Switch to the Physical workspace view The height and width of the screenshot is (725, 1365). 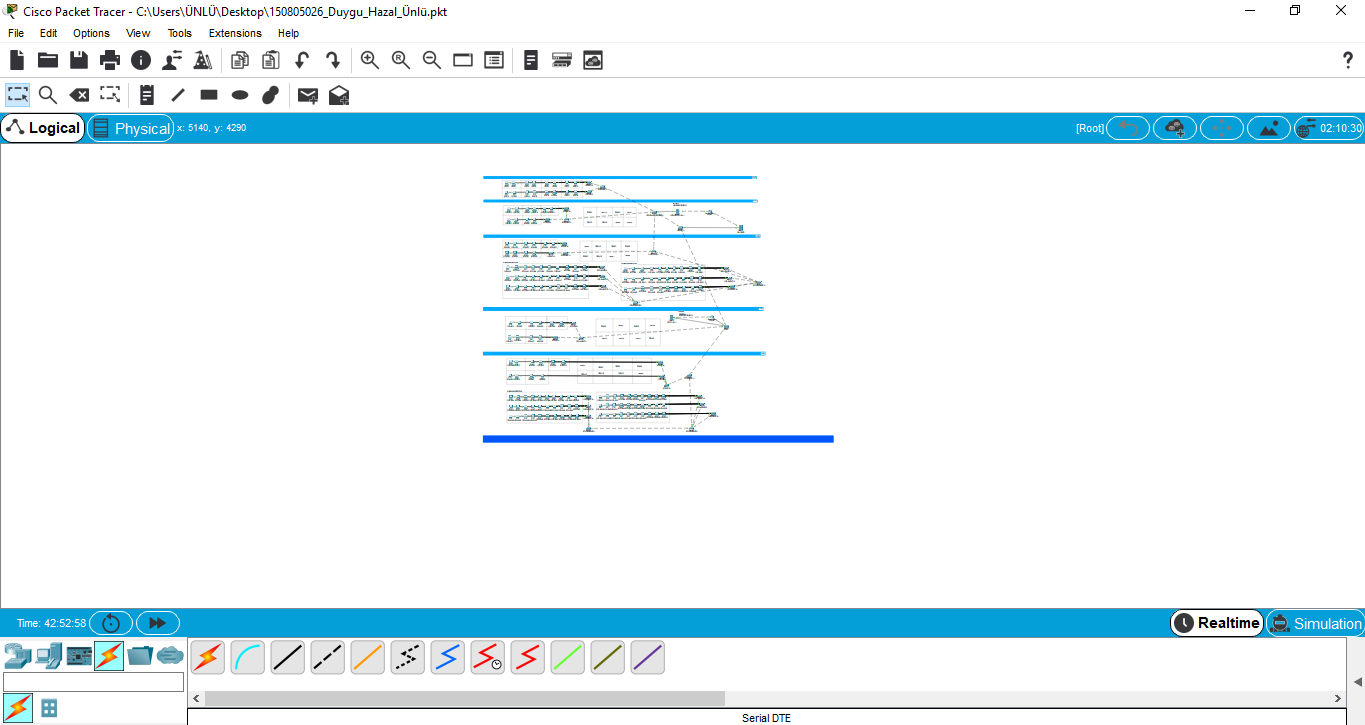[x=131, y=128]
